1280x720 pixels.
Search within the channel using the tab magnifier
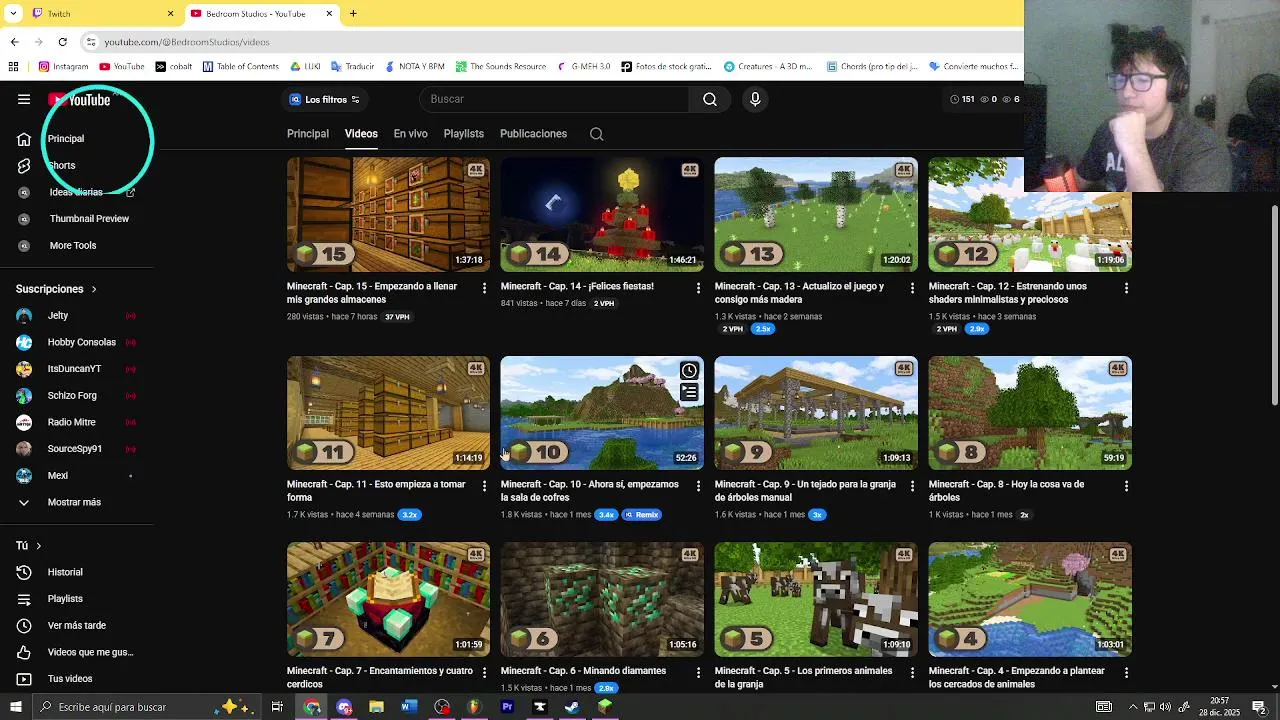(597, 134)
